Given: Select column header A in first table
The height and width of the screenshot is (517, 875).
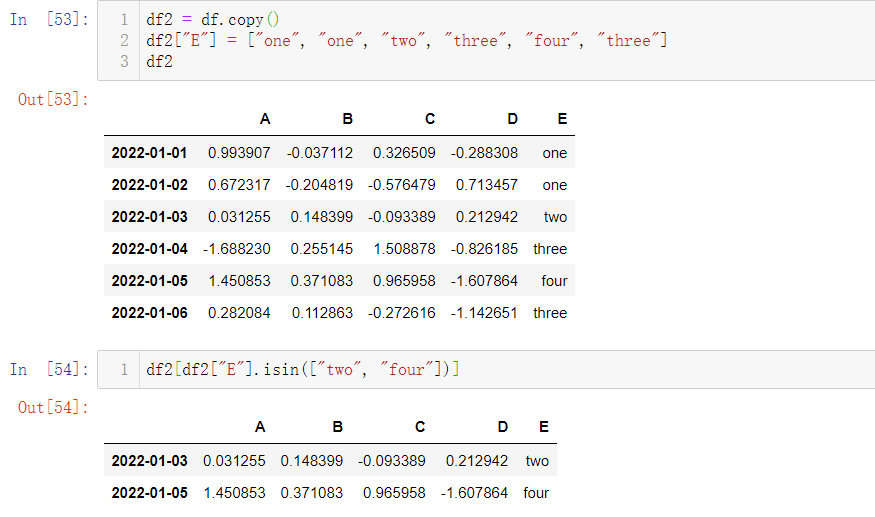Looking at the screenshot, I should click(x=265, y=119).
